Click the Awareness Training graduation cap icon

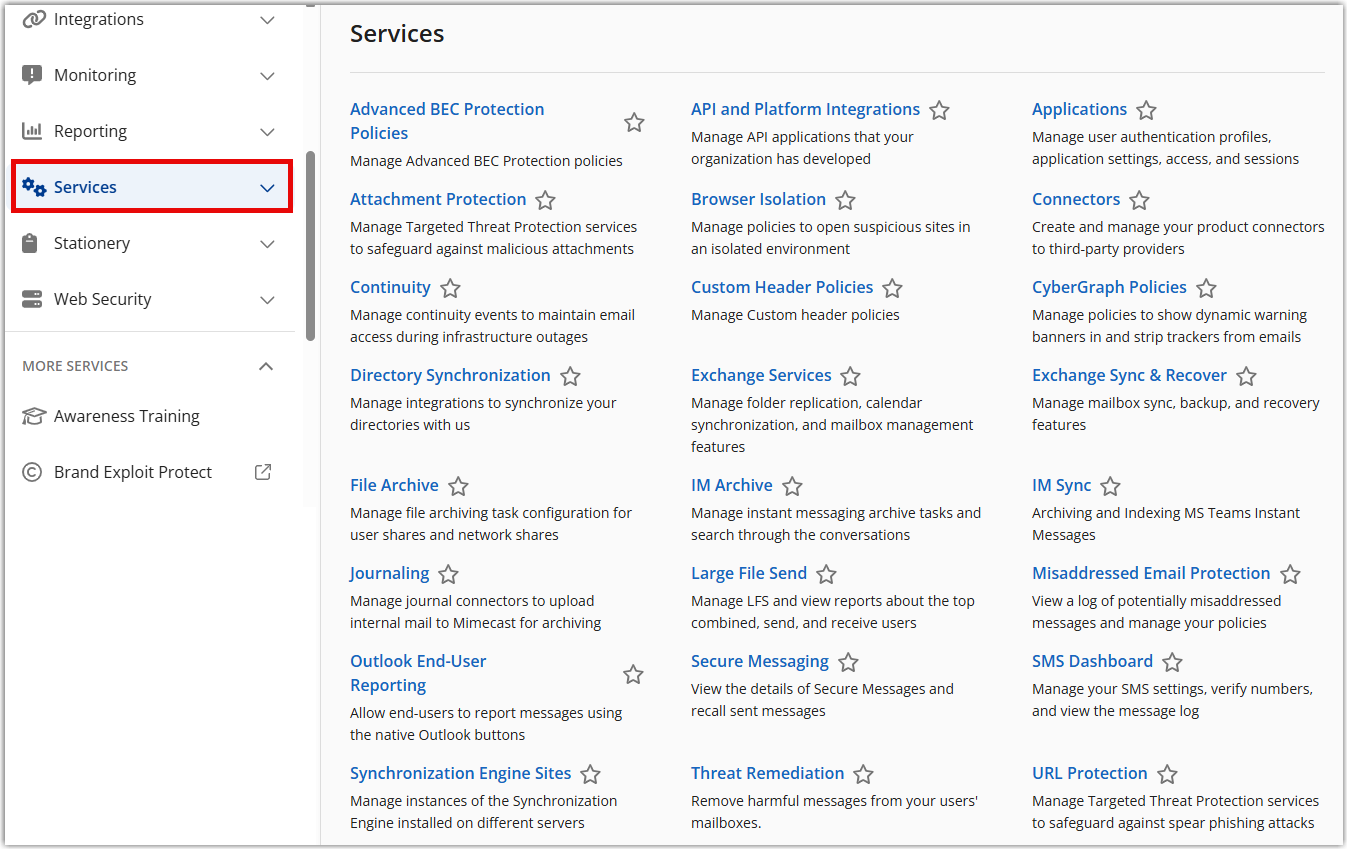(x=34, y=416)
